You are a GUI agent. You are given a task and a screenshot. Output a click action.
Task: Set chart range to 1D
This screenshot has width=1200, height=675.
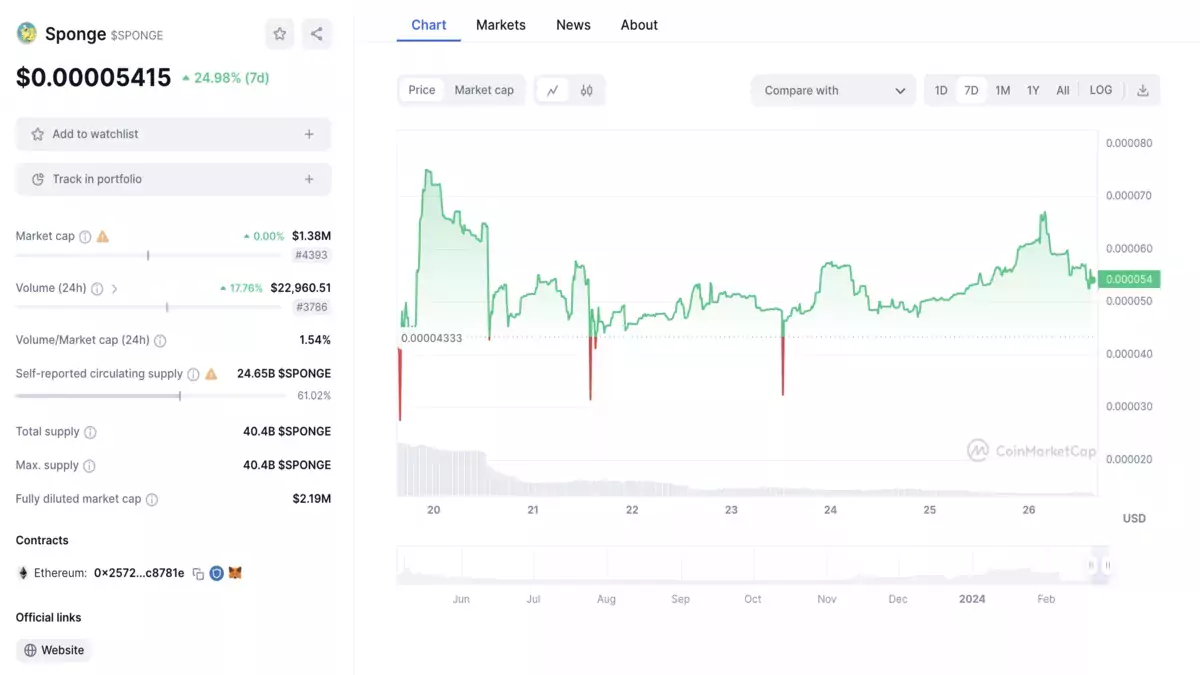click(x=941, y=90)
